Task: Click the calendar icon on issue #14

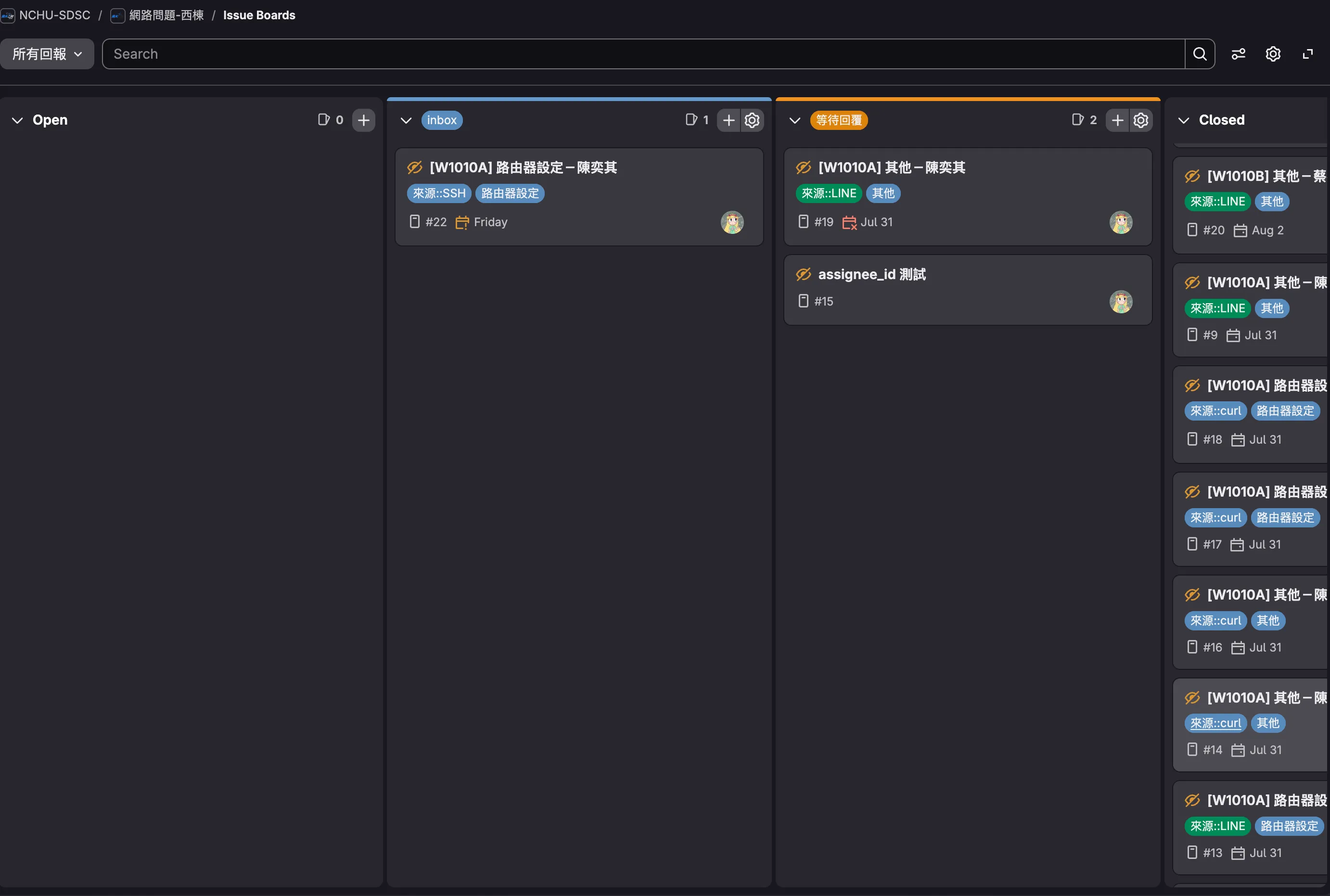Action: point(1238,750)
